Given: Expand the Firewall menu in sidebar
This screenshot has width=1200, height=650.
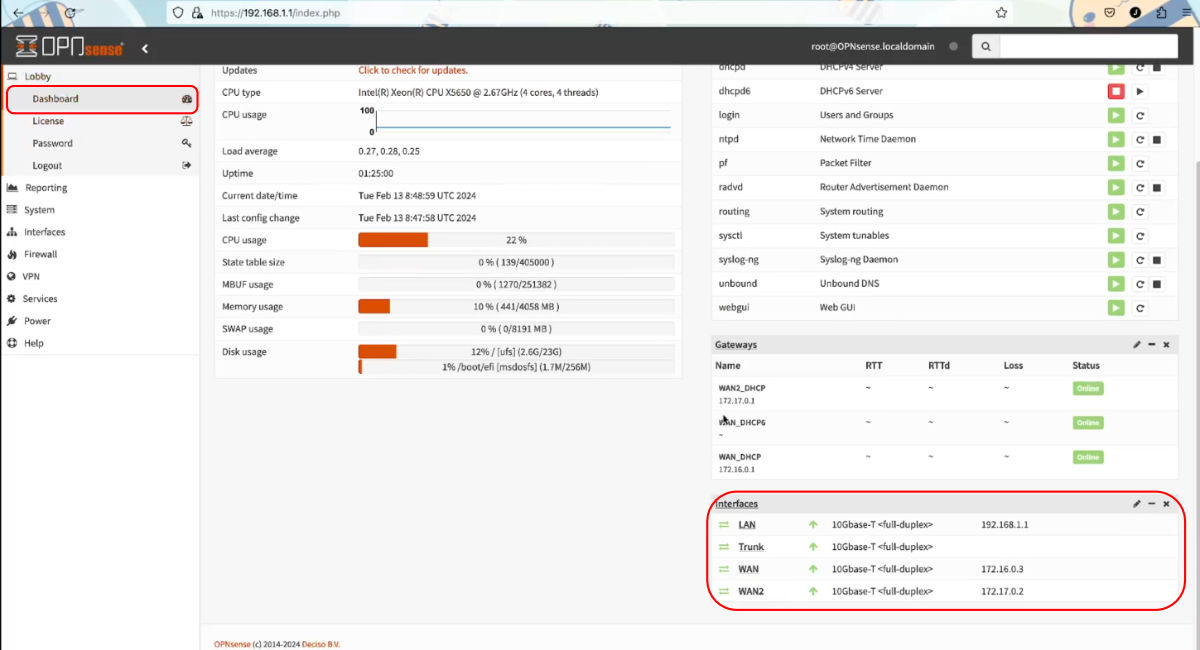Looking at the screenshot, I should click(x=41, y=255).
